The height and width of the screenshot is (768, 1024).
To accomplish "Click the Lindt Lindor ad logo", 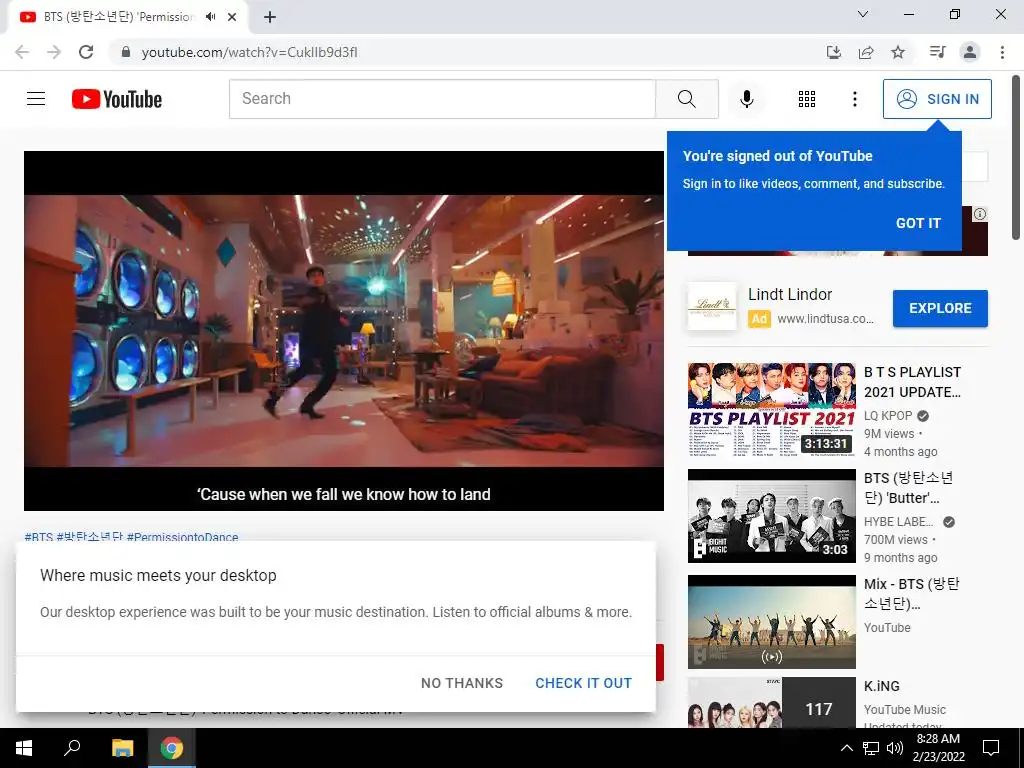I will point(712,306).
